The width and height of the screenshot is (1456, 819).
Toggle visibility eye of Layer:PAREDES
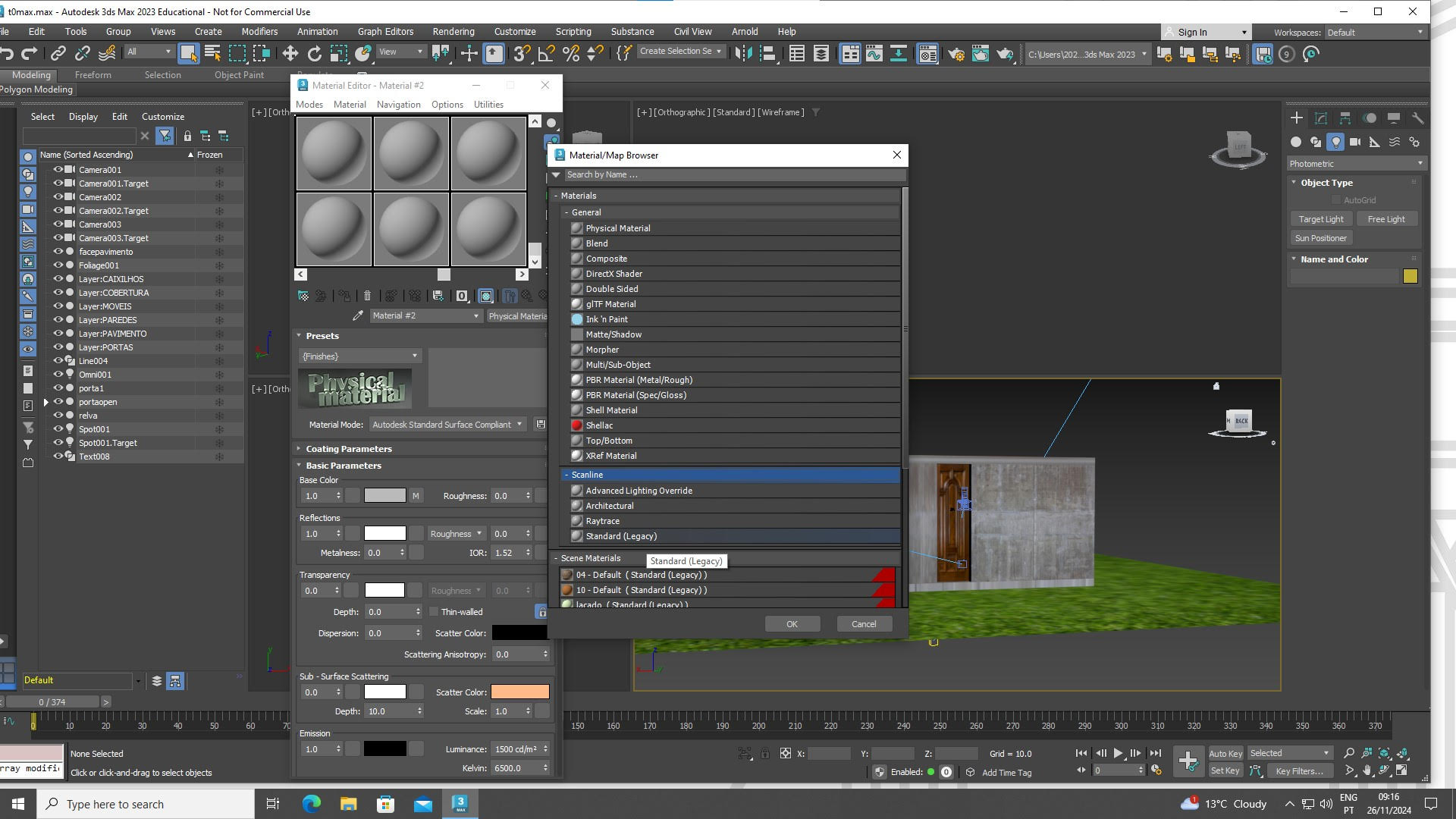coord(58,320)
